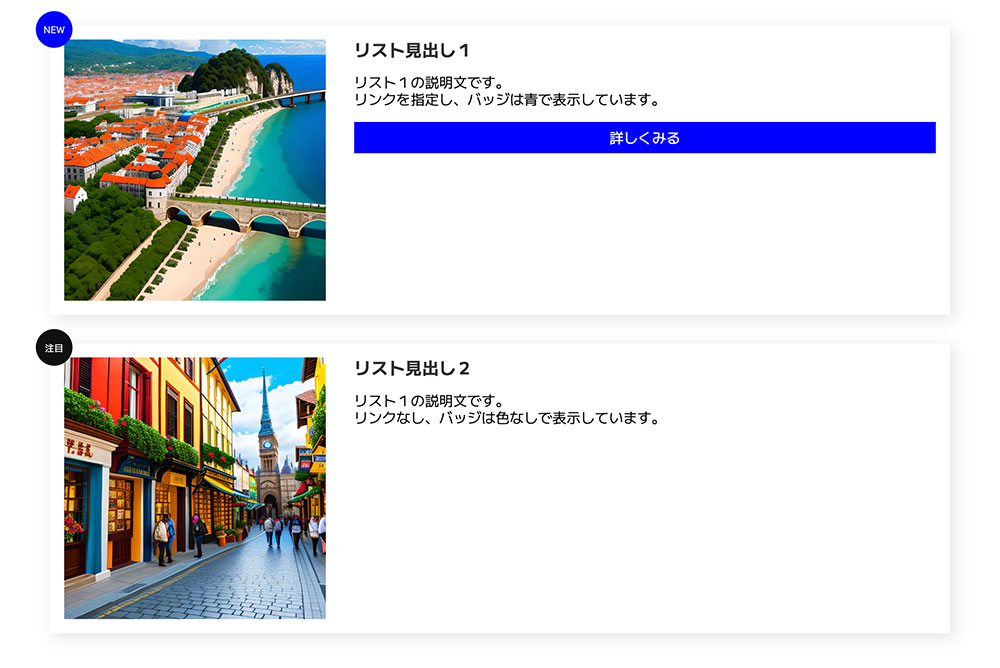Click text リンクを指定し、バッジは青で表示しています。

[507, 100]
